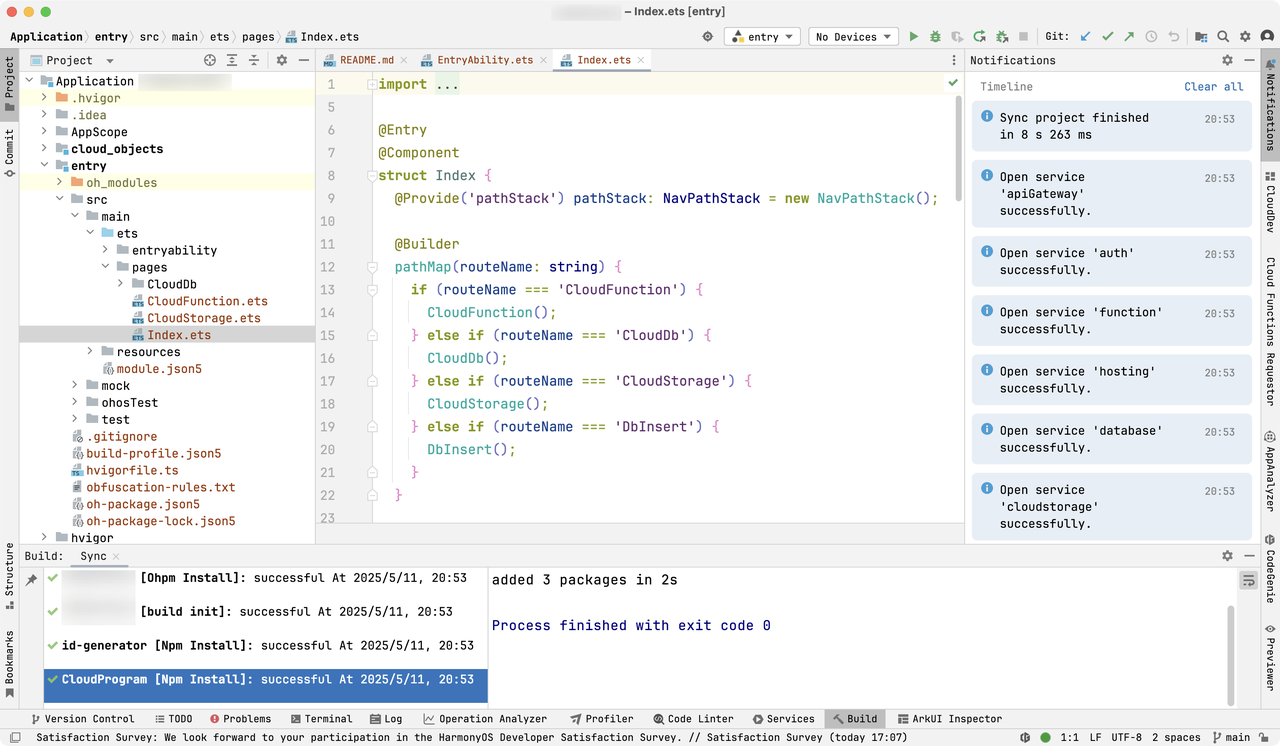Click the build output vertical scrollbar
Screen dimensions: 1280x746
1231,655
